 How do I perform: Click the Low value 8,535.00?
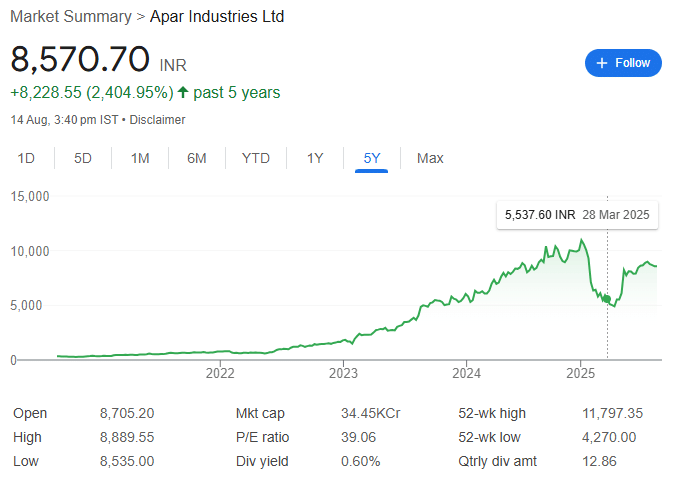127,461
